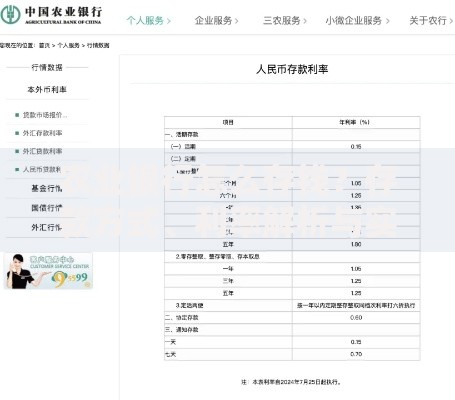Image resolution: width=455 pixels, height=400 pixels.
Task: Select 基金行情 in the sidebar
Action: 47,188
